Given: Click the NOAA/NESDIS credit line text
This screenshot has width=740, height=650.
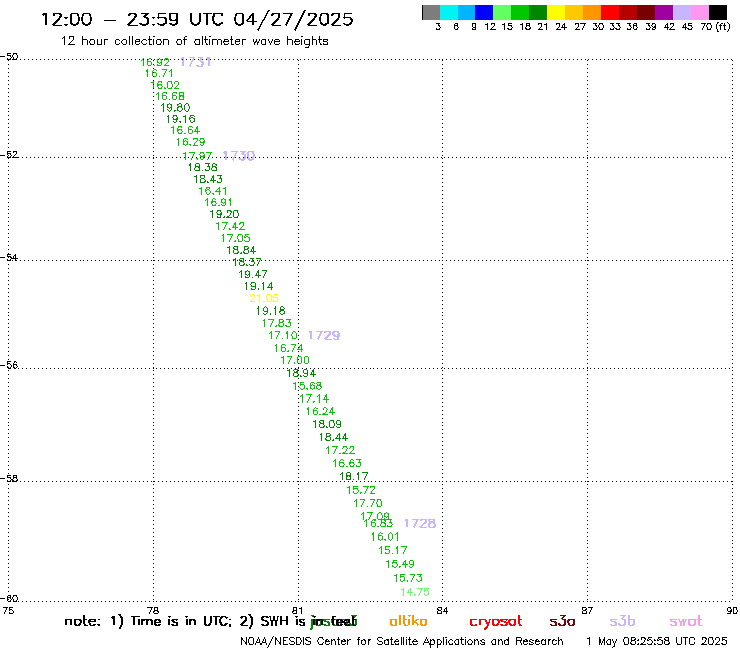Looking at the screenshot, I should (402, 642).
